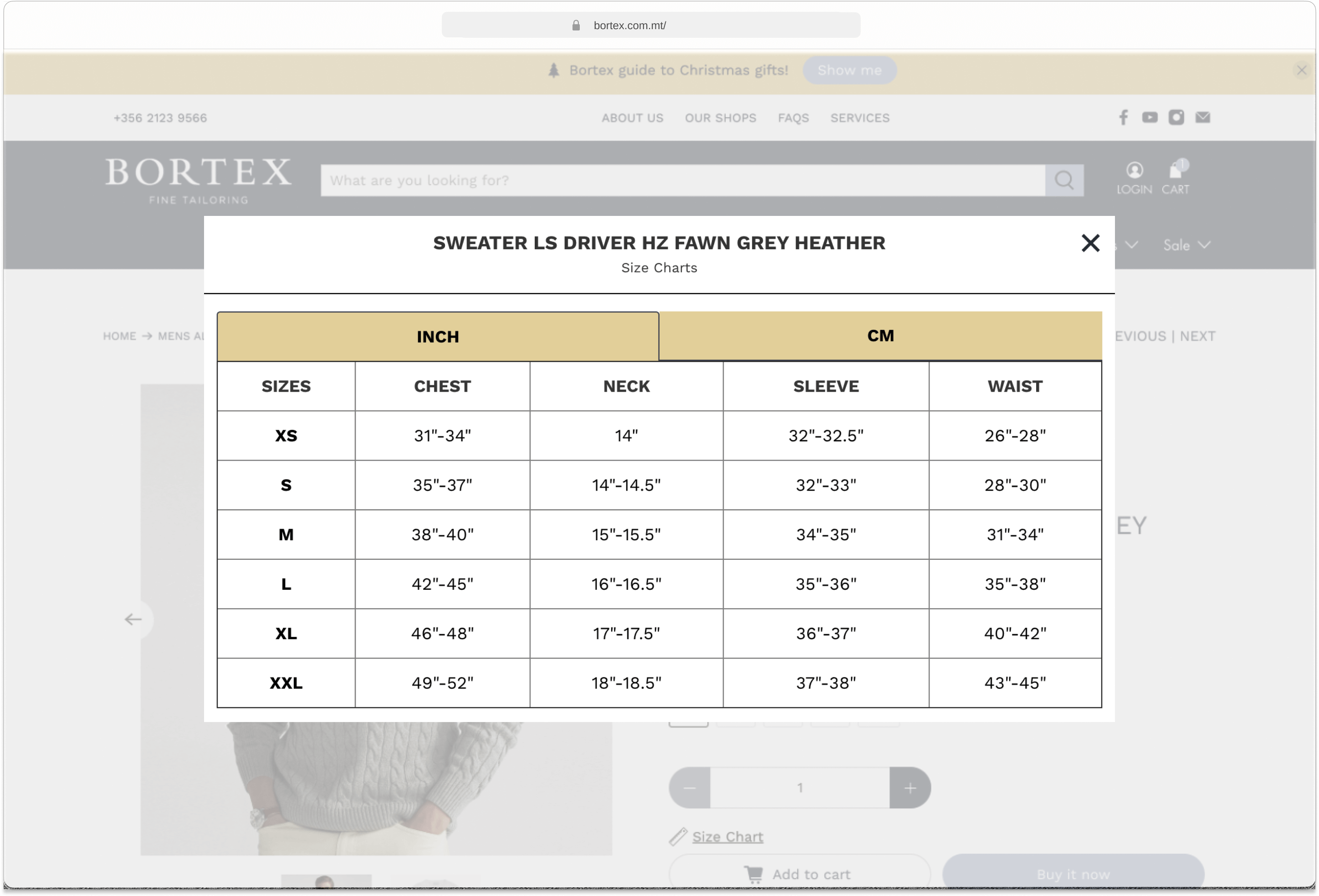Click the Show me button

(849, 71)
